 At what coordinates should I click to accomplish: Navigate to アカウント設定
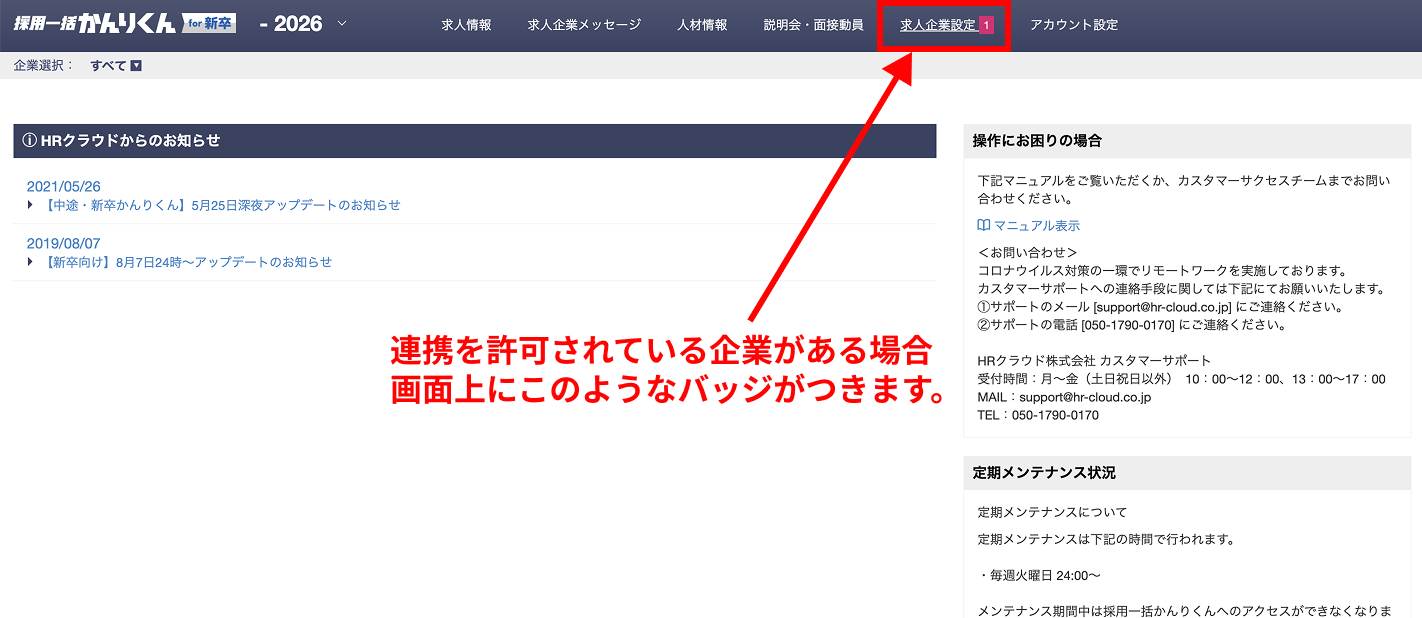[x=1074, y=25]
